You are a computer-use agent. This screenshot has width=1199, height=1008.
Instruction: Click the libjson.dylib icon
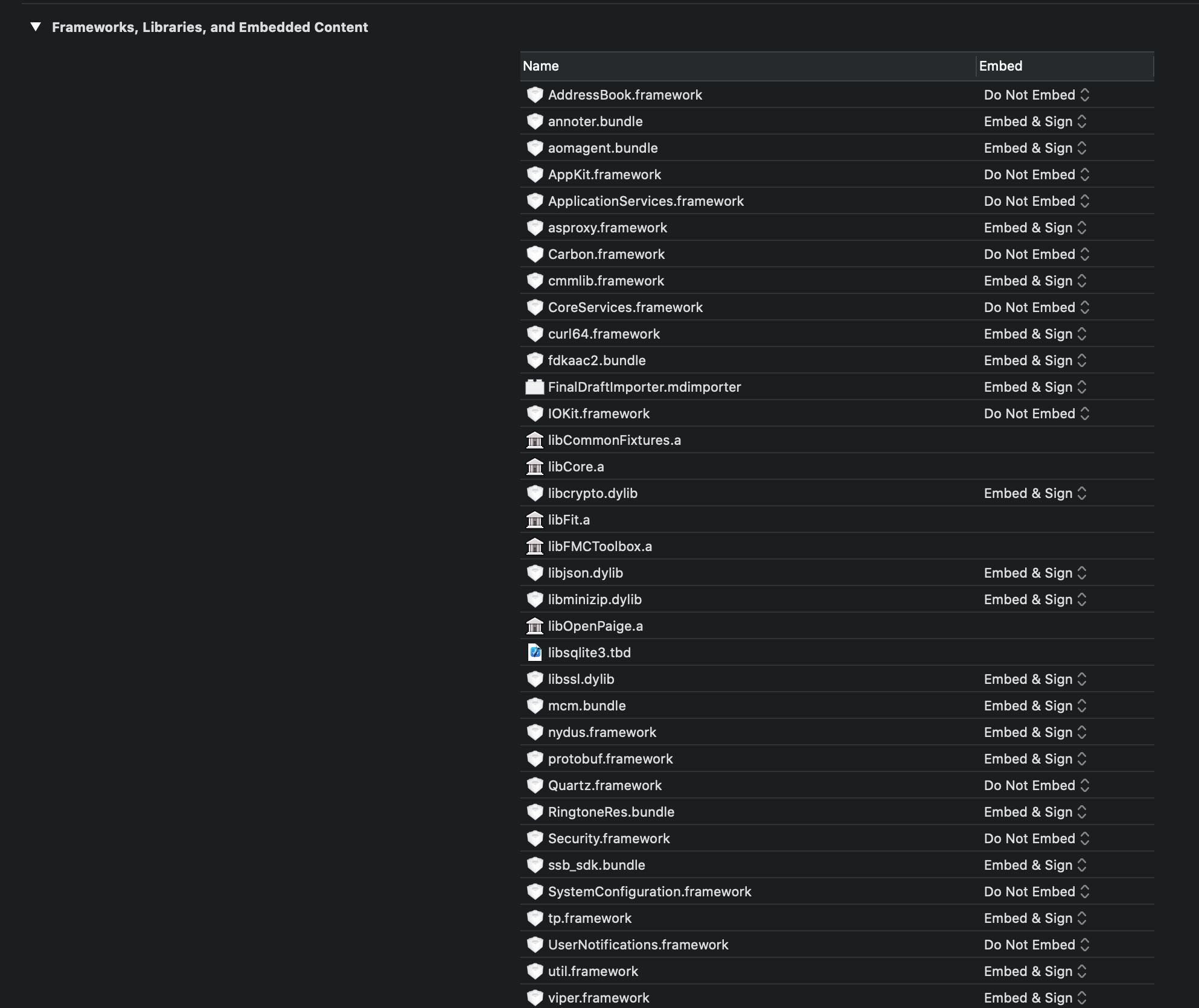(x=535, y=573)
